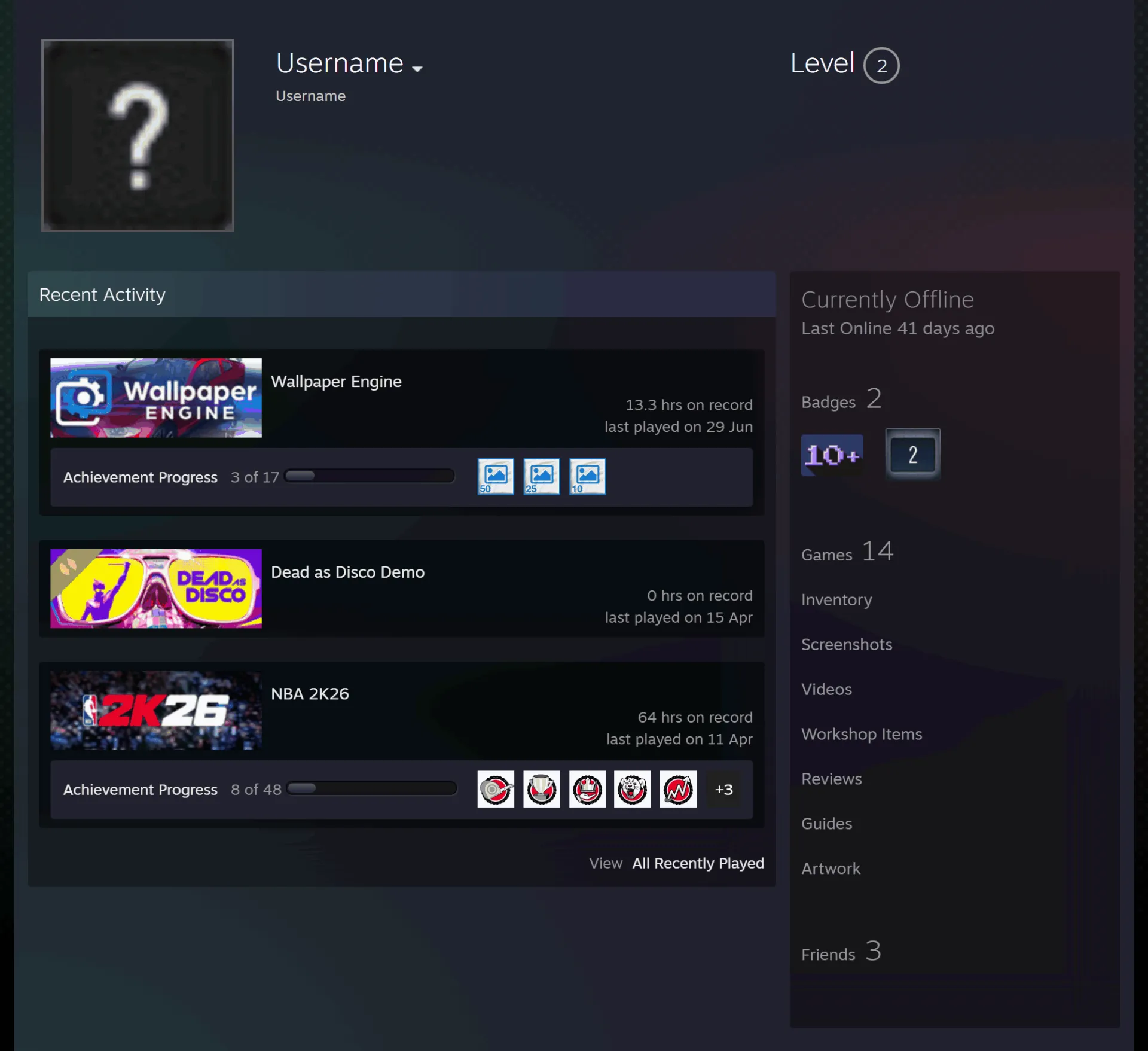This screenshot has height=1051, width=1148.
Task: Click the profile avatar question mark image
Action: click(x=138, y=135)
